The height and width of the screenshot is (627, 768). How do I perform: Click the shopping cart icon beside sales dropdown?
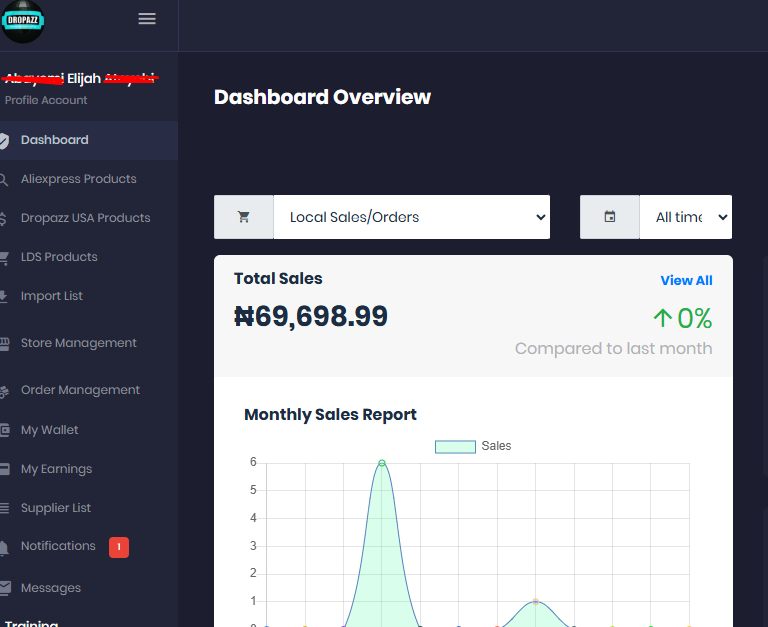pyautogui.click(x=243, y=217)
